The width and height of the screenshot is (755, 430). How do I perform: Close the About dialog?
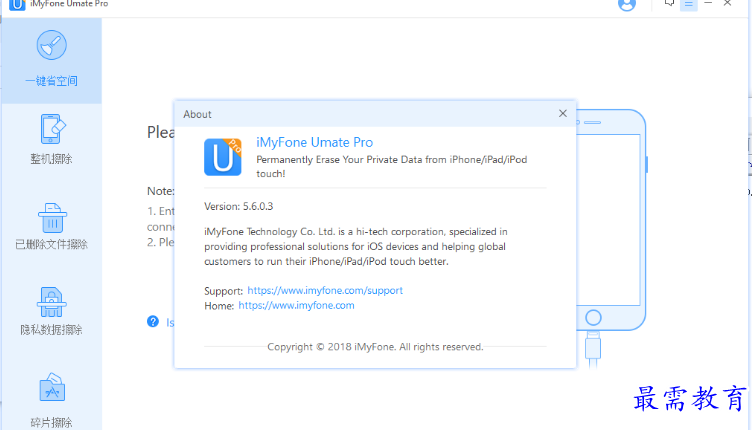point(562,114)
